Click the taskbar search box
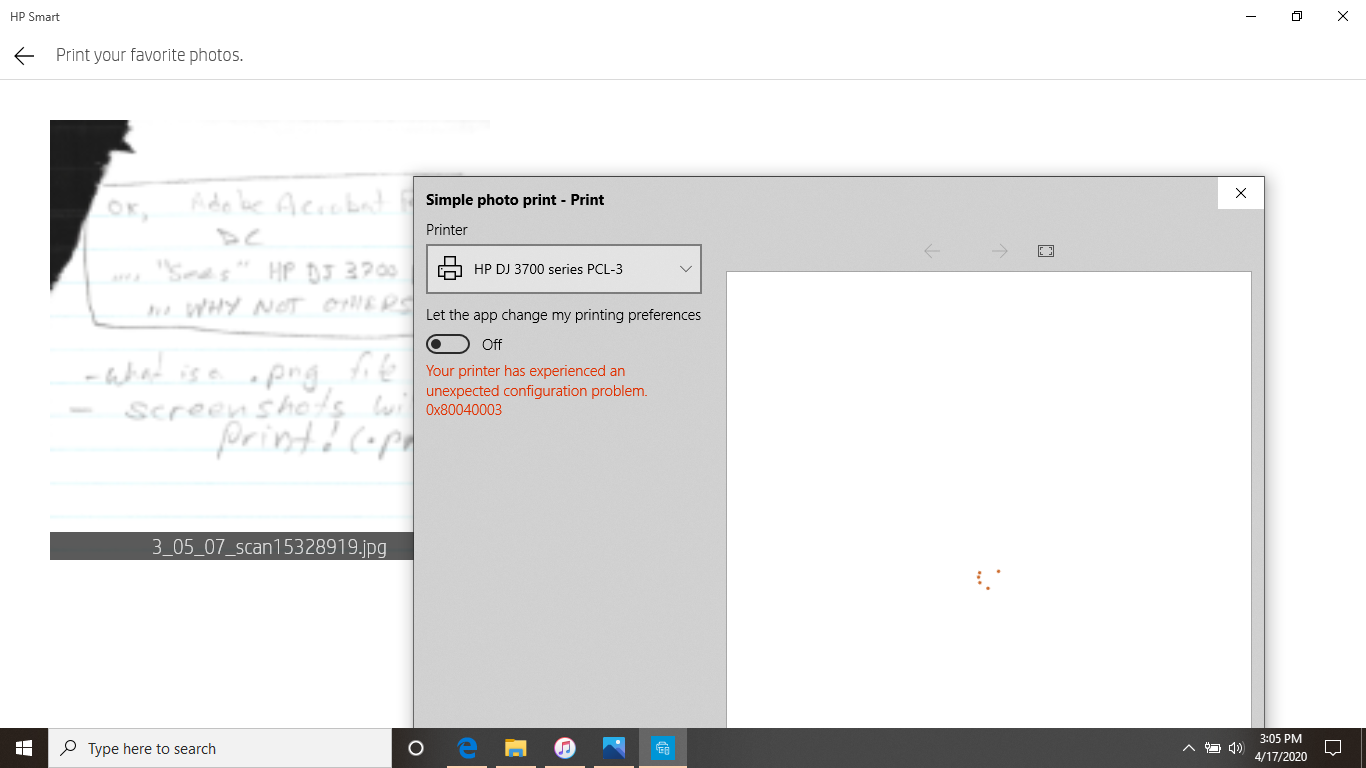The height and width of the screenshot is (768, 1366). point(220,748)
